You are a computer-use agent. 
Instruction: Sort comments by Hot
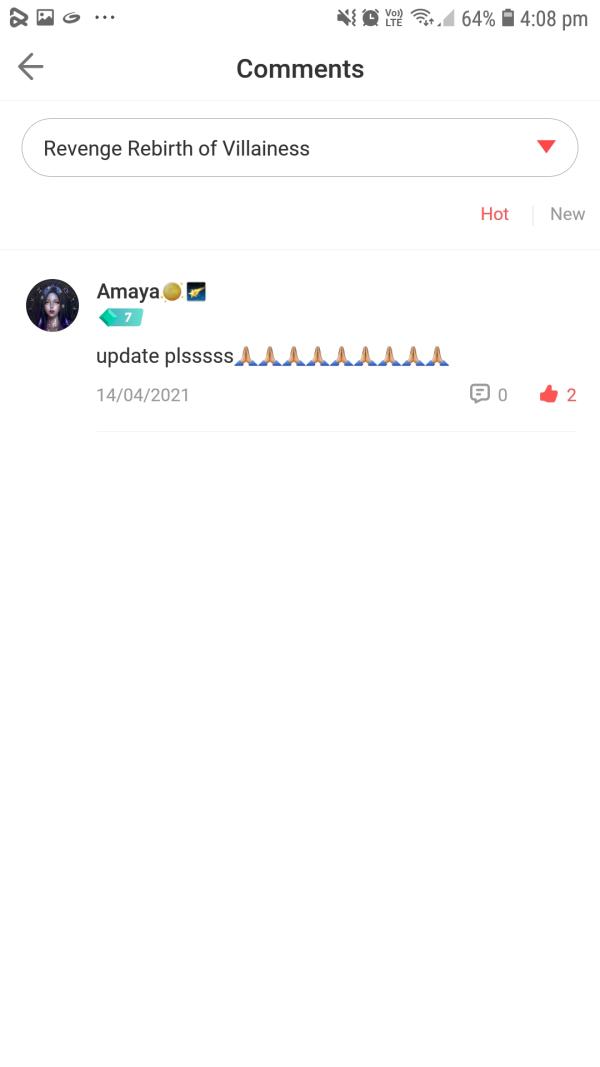coord(495,214)
